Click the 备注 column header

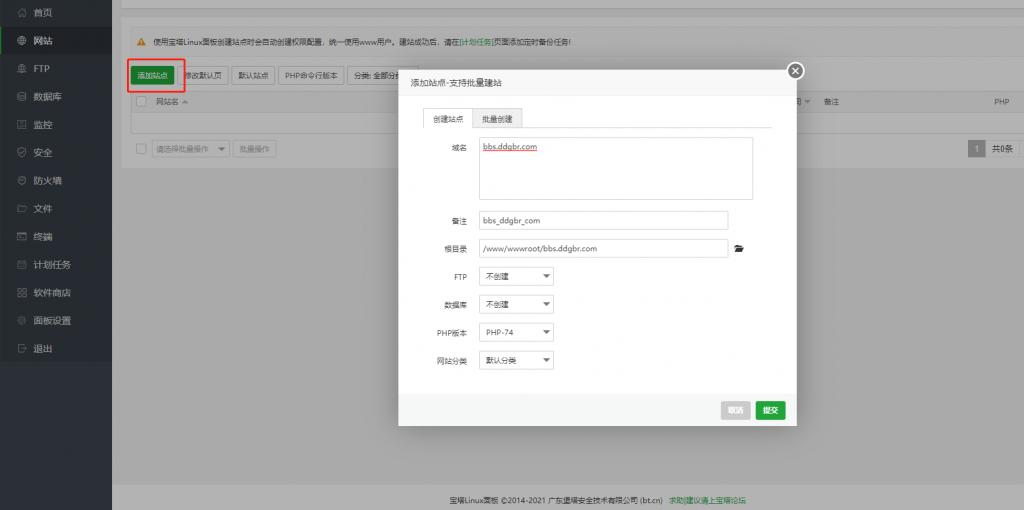831,102
